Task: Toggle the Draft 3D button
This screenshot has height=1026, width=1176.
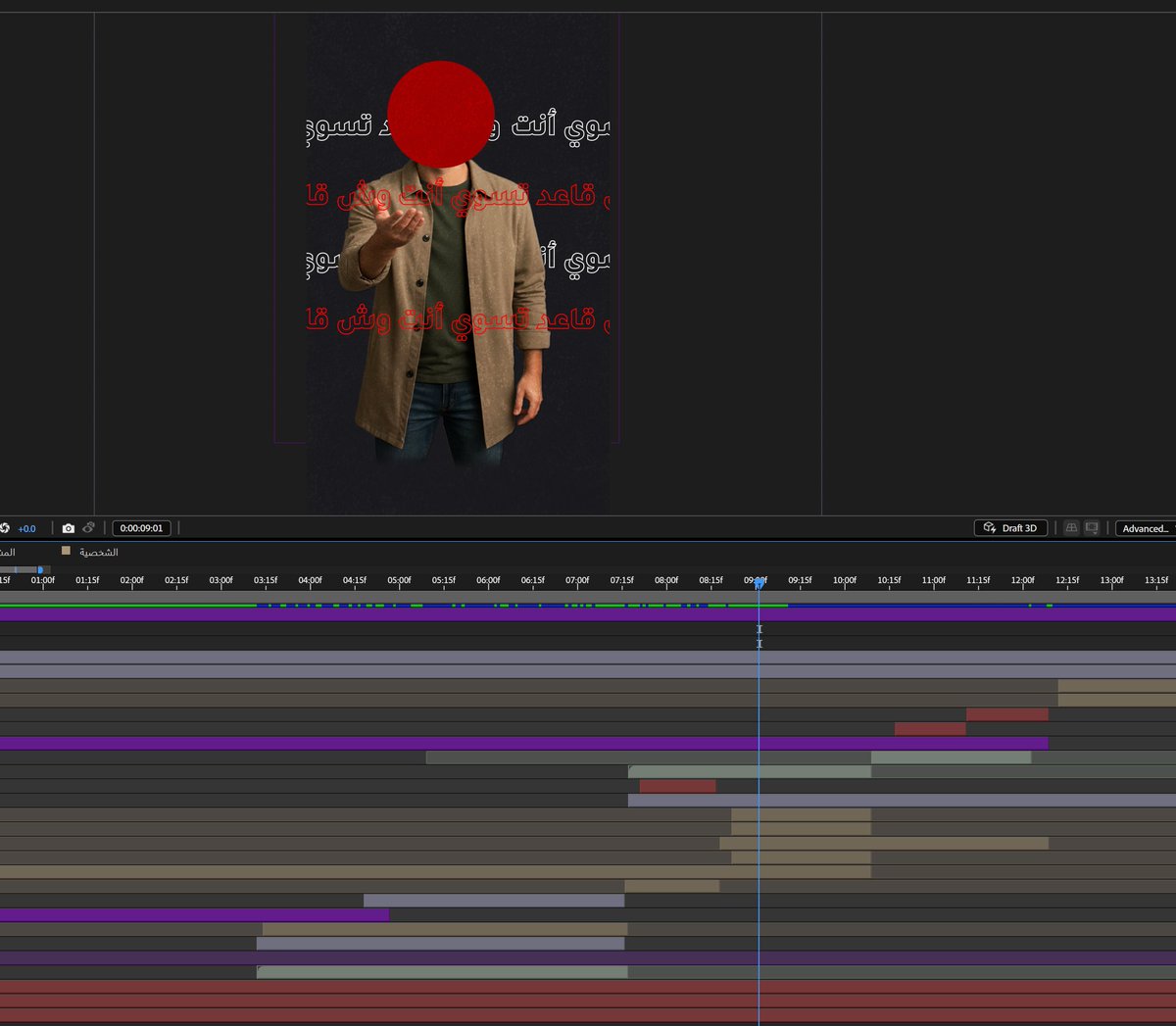Action: coord(1011,528)
